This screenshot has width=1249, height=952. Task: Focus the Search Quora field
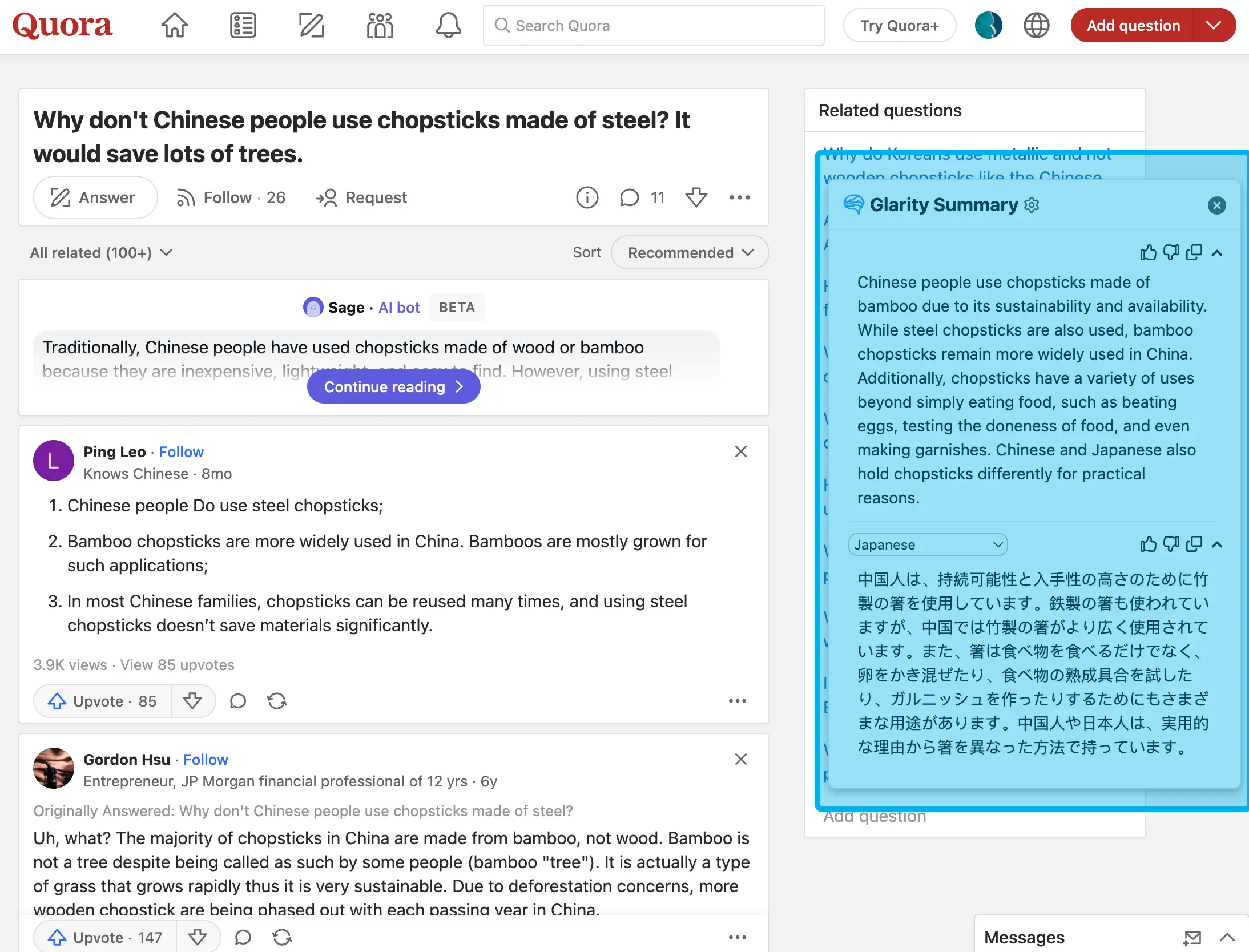point(654,26)
